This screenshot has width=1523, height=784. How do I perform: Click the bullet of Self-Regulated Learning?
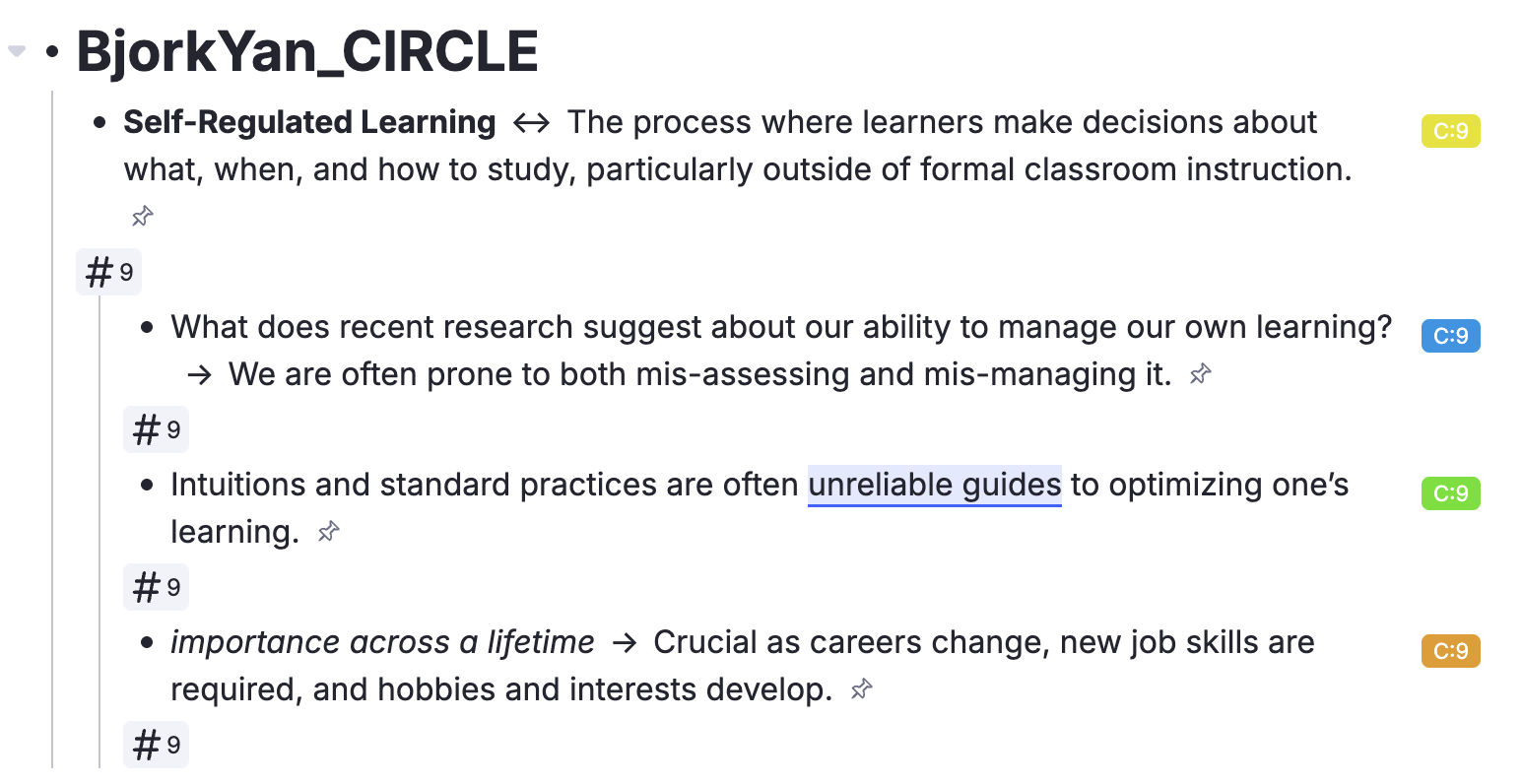[99, 123]
